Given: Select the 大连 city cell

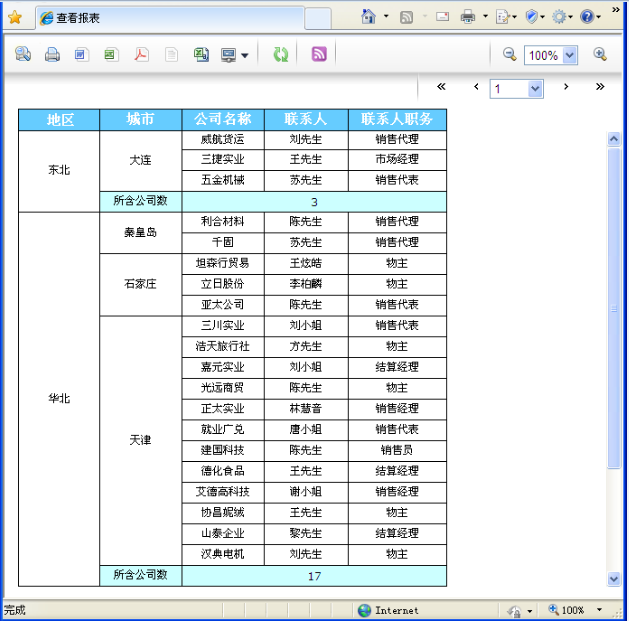Looking at the screenshot, I should [x=141, y=160].
